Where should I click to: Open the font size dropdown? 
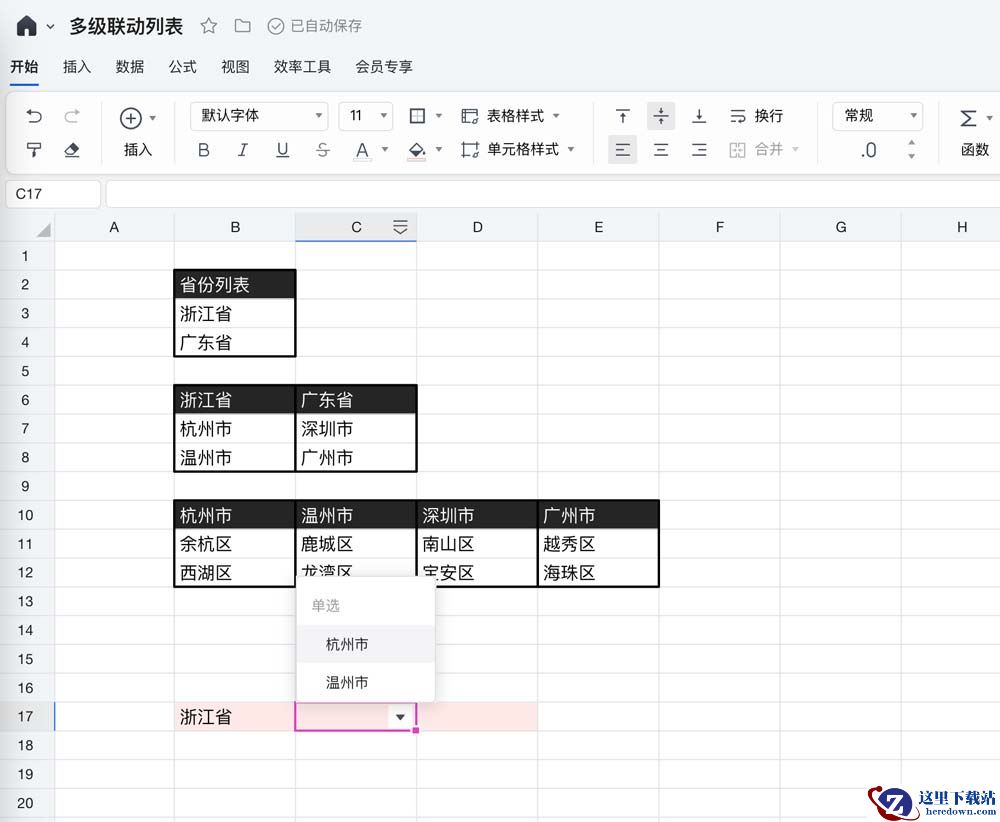click(365, 116)
